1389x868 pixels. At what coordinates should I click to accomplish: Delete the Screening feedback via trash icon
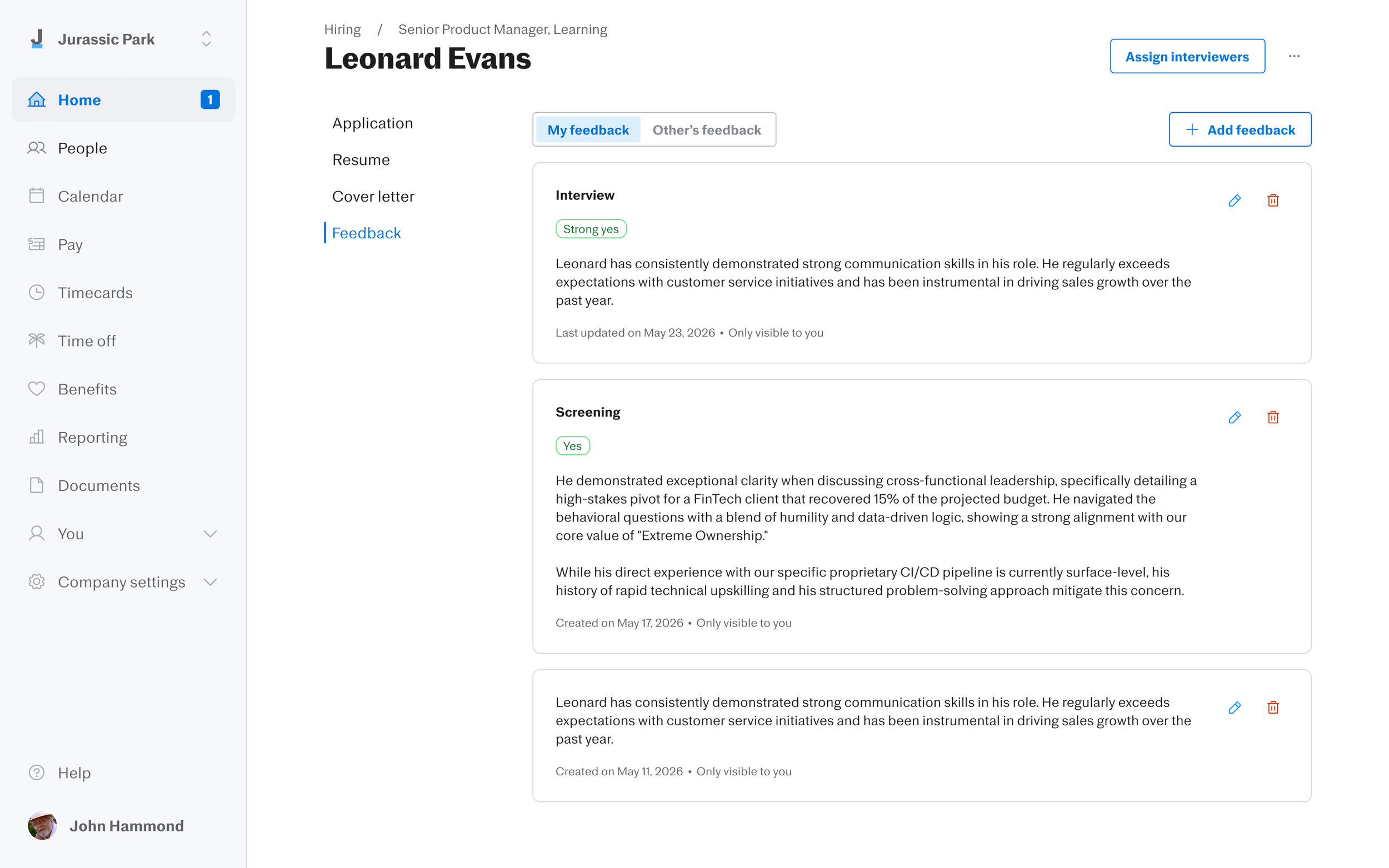pos(1273,418)
